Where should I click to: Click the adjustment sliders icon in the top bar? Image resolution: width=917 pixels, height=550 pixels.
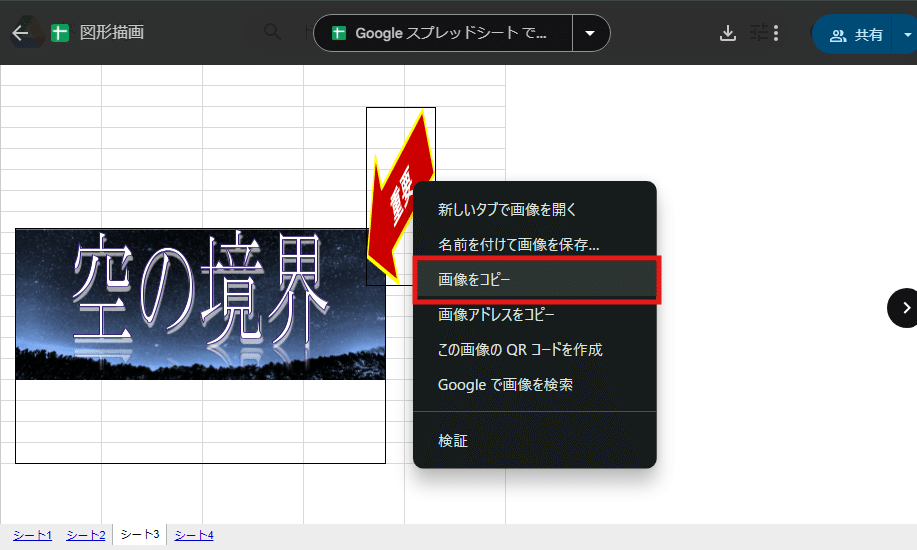(759, 33)
